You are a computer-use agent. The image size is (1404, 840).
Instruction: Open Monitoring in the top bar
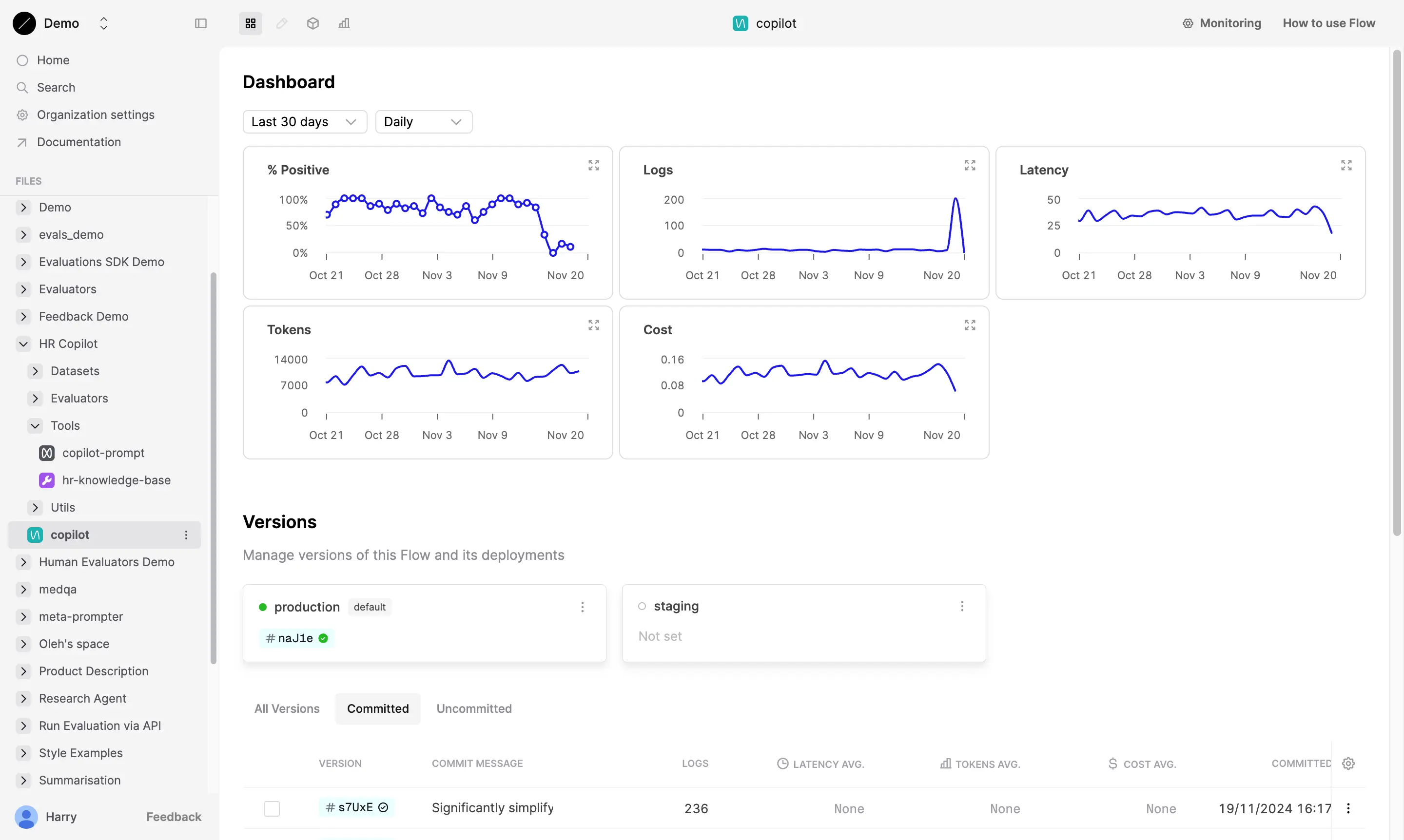(1222, 23)
